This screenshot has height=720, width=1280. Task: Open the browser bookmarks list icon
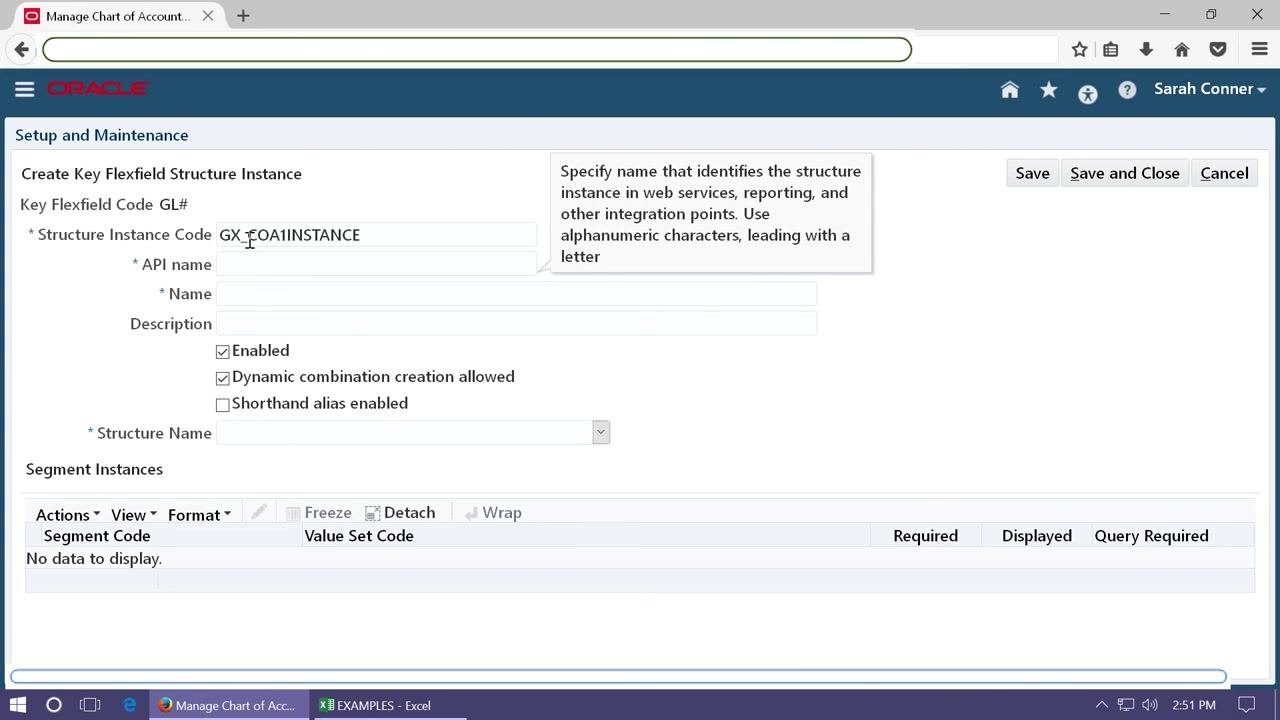(x=1111, y=49)
